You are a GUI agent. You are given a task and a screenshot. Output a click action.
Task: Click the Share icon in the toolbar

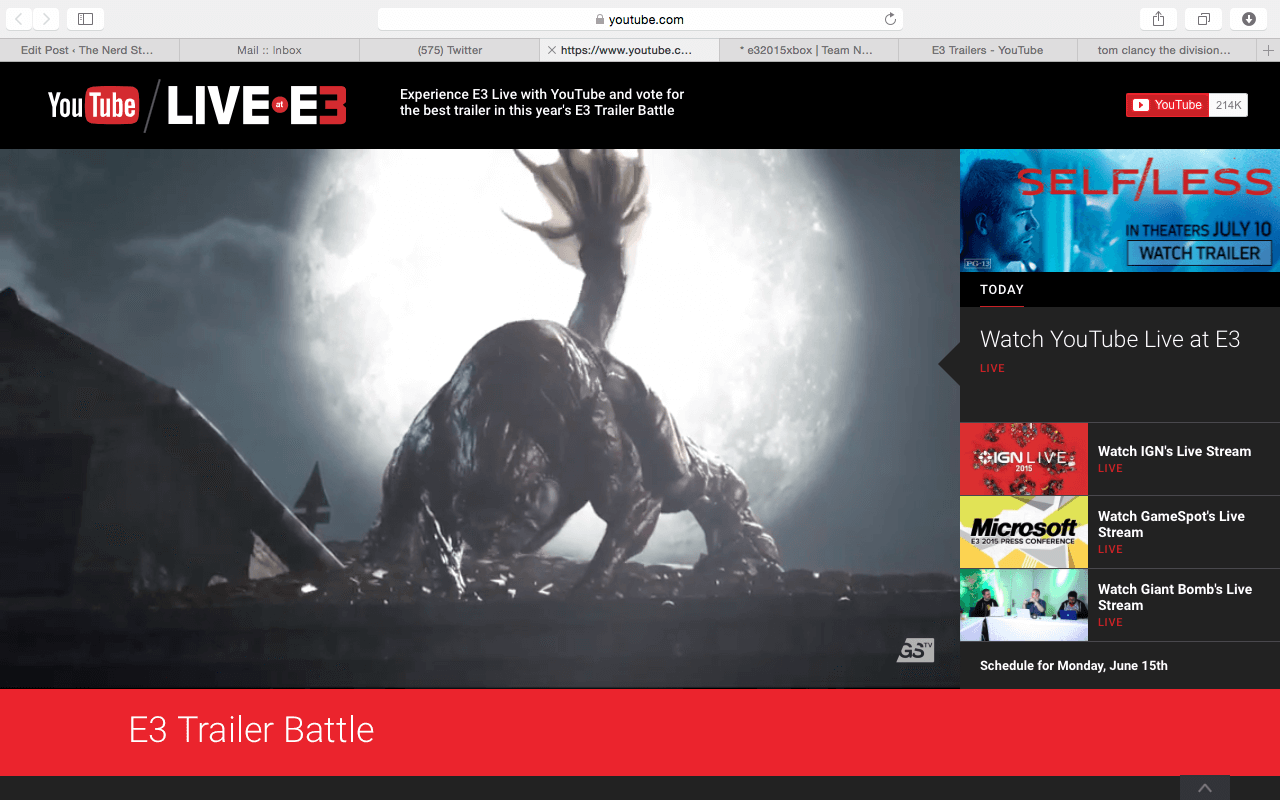click(x=1158, y=18)
